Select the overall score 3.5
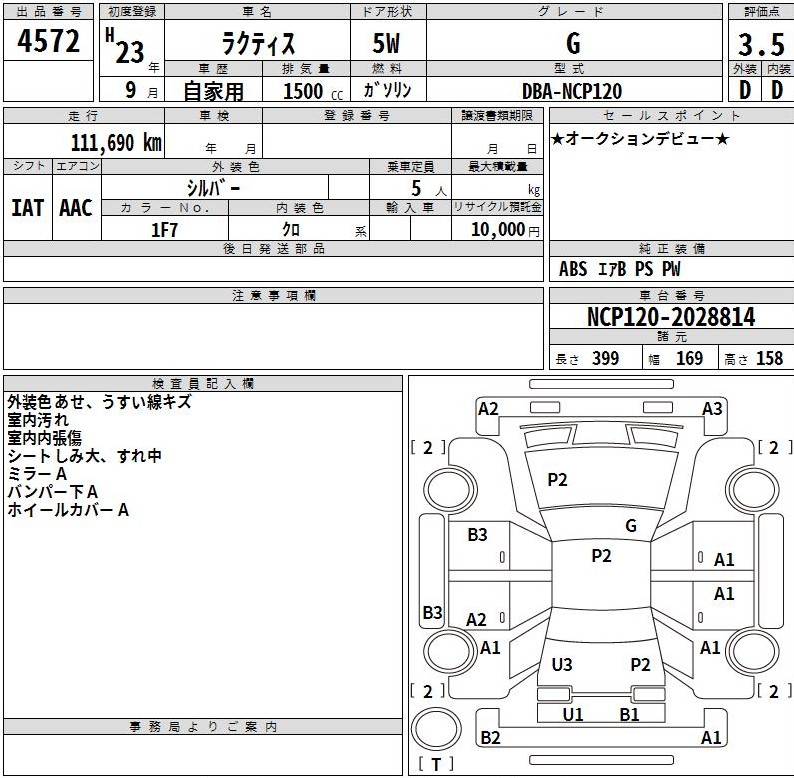Image resolution: width=794 pixels, height=778 pixels. tap(761, 45)
